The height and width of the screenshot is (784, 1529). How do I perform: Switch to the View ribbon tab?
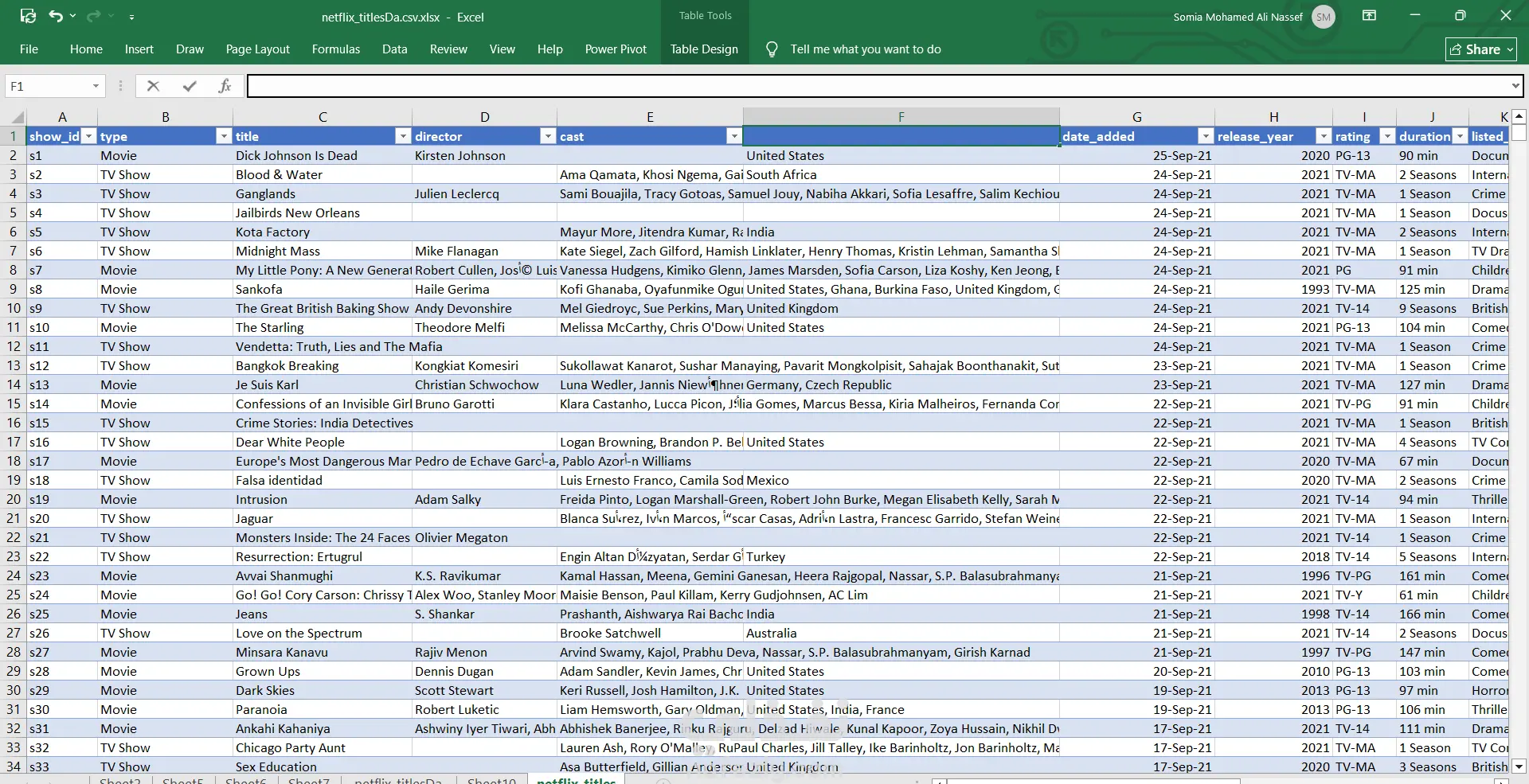coord(502,49)
